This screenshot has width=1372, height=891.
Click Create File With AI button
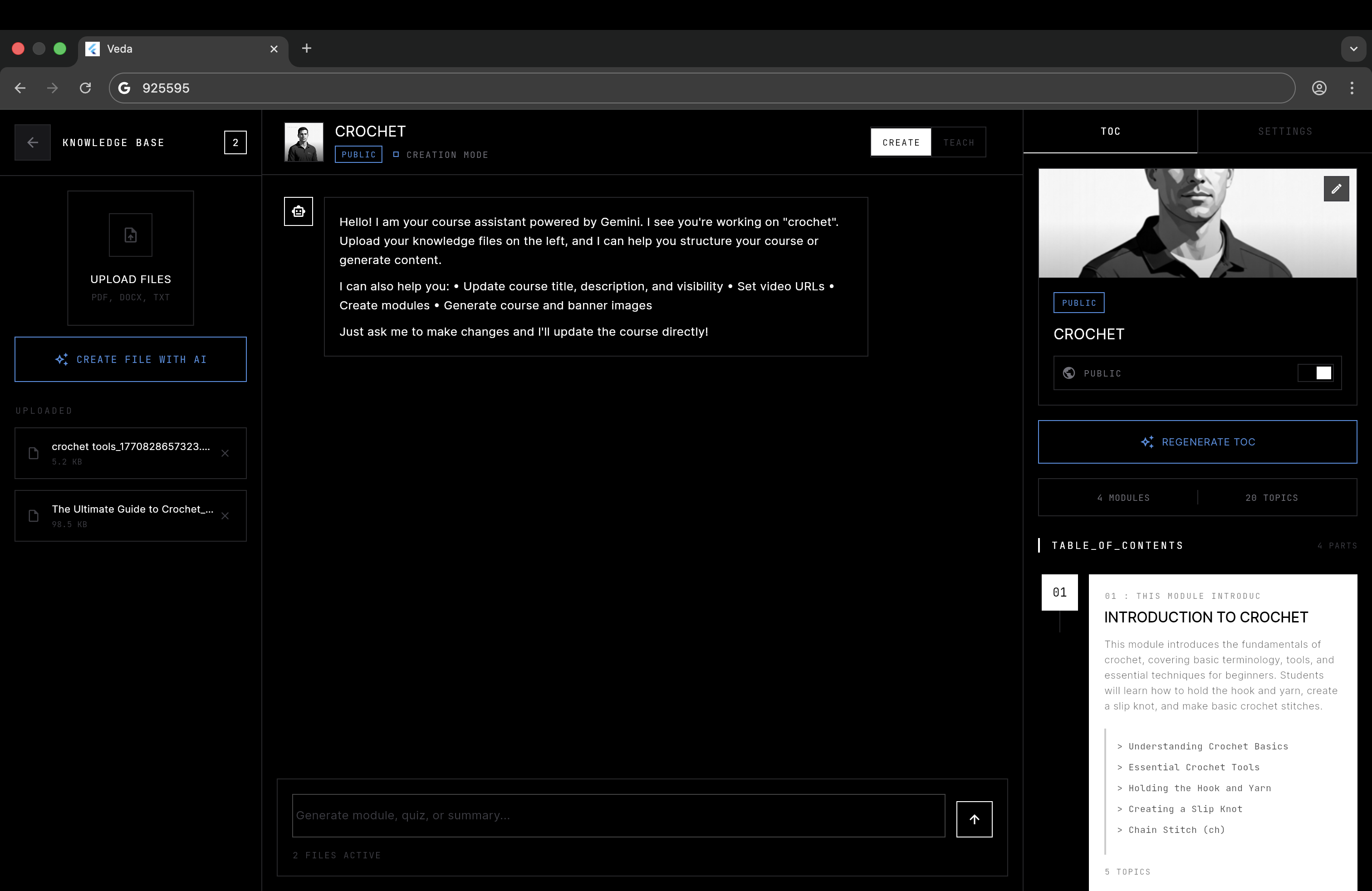(x=130, y=360)
